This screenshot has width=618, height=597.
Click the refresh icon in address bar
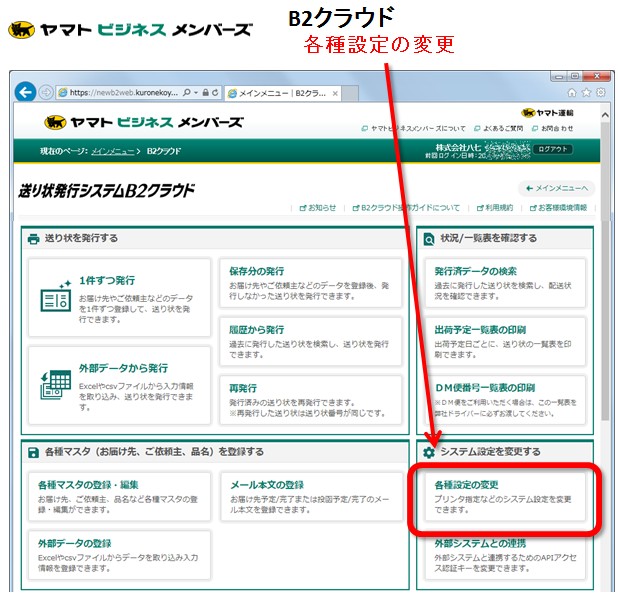point(215,92)
